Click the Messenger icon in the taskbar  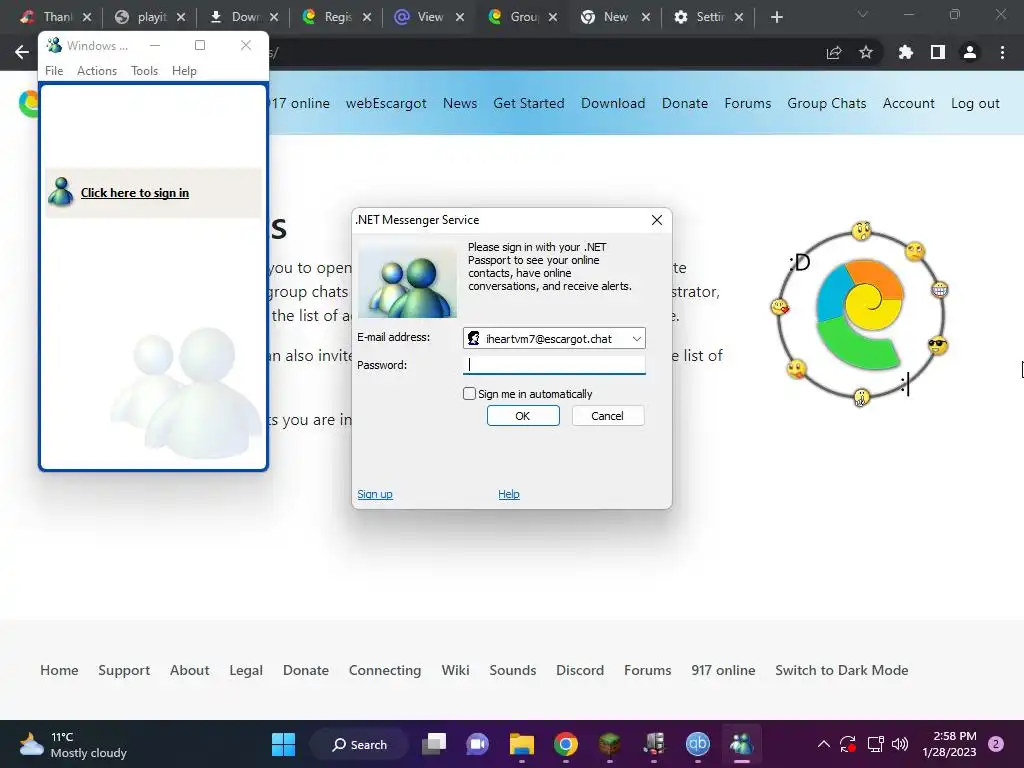742,744
